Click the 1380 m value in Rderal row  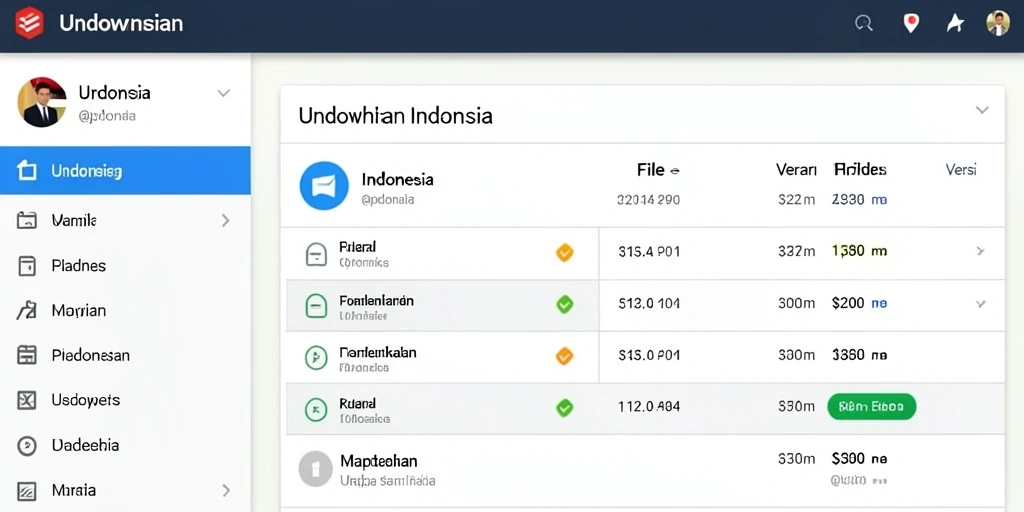click(x=859, y=251)
